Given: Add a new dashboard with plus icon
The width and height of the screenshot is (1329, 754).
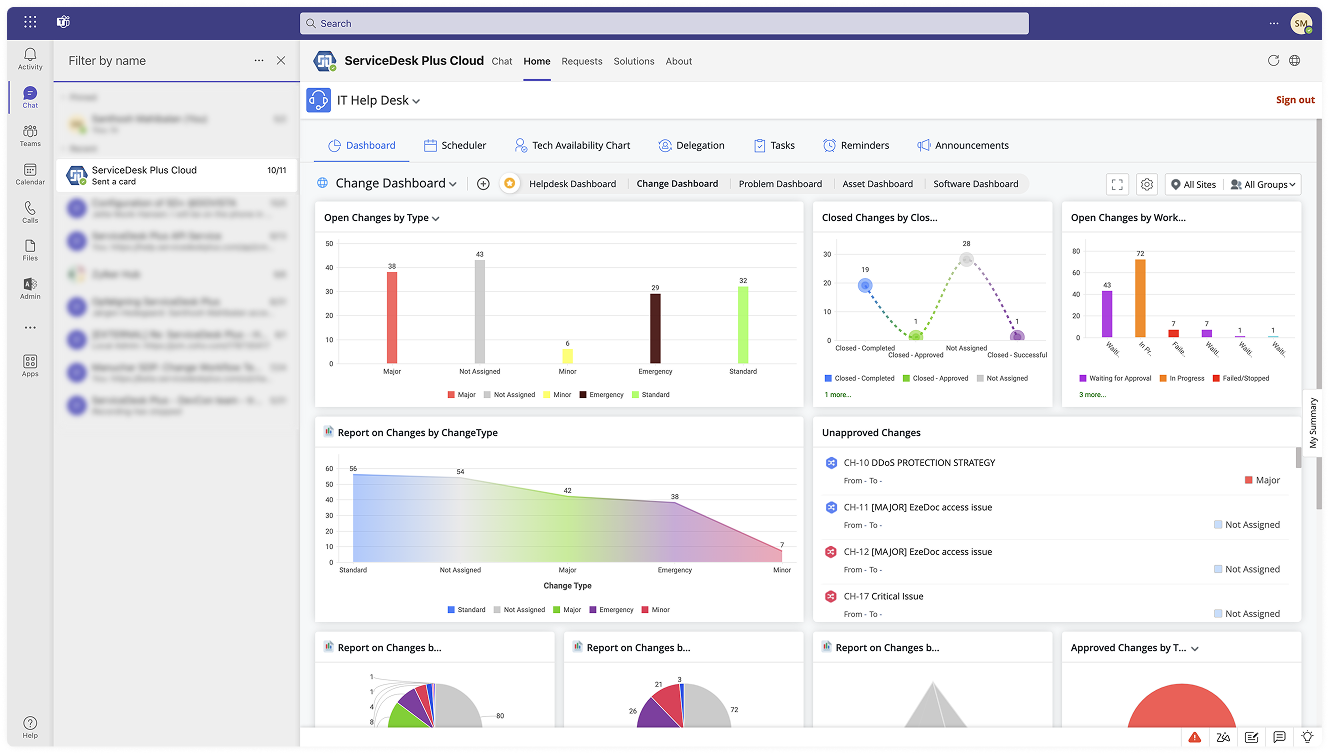Looking at the screenshot, I should tap(483, 184).
